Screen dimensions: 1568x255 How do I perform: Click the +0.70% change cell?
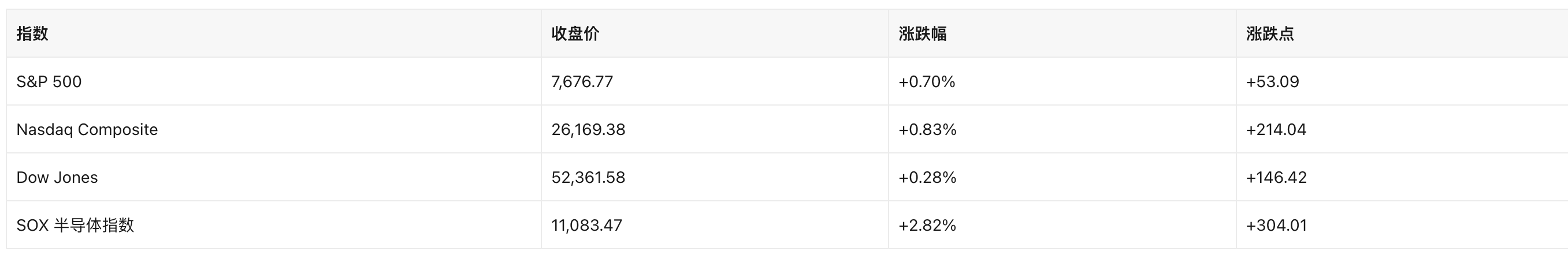pos(1062,81)
